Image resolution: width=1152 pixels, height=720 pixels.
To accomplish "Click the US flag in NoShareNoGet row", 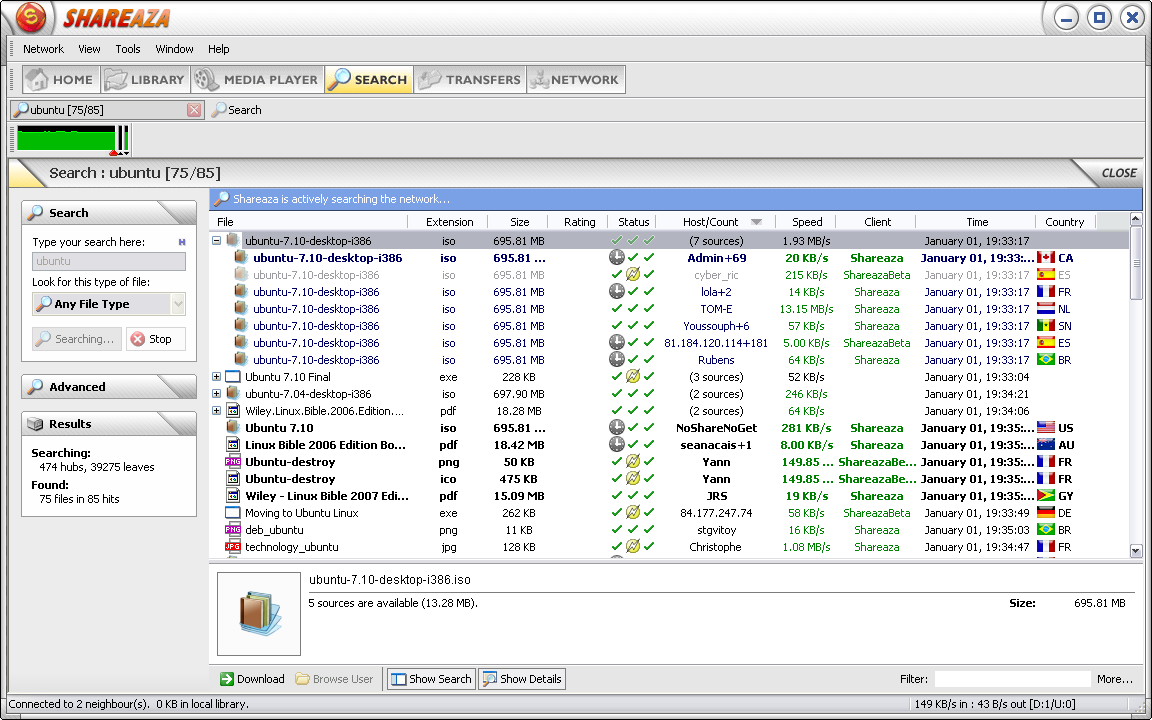I will tap(1045, 428).
